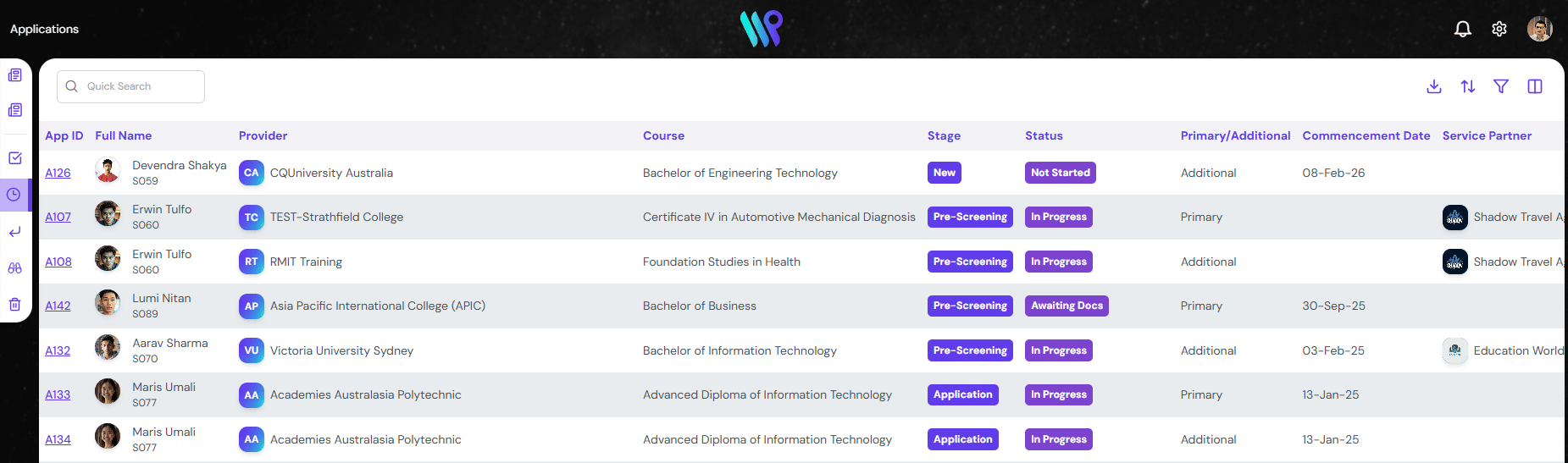
Task: Click Devendra Shakya's profile photo
Action: 108,170
